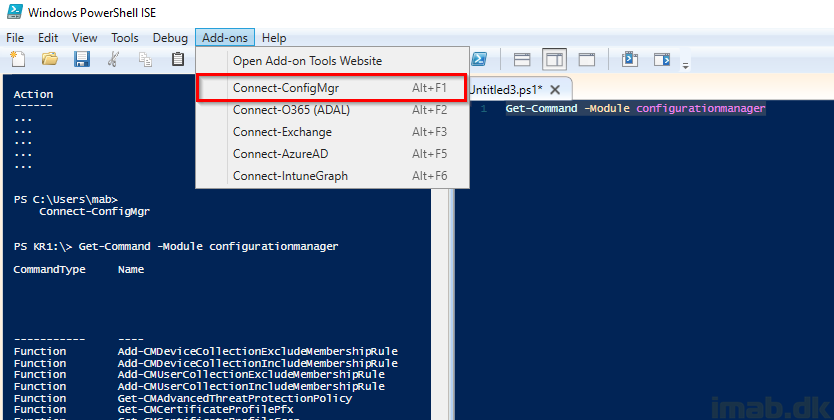Select Connect-Exchange menu entry
This screenshot has width=834, height=420.
(332, 132)
